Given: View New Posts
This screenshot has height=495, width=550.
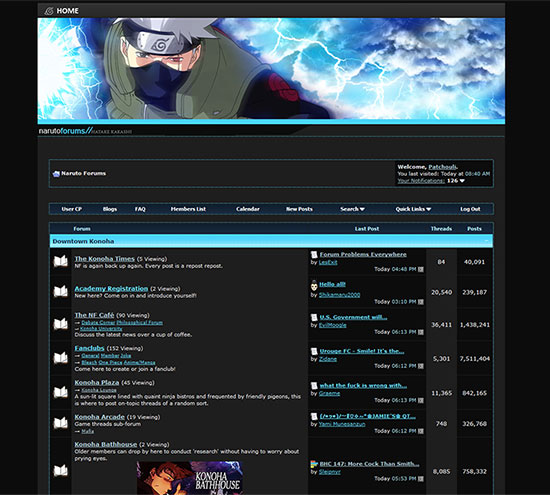Looking at the screenshot, I should (x=299, y=209).
